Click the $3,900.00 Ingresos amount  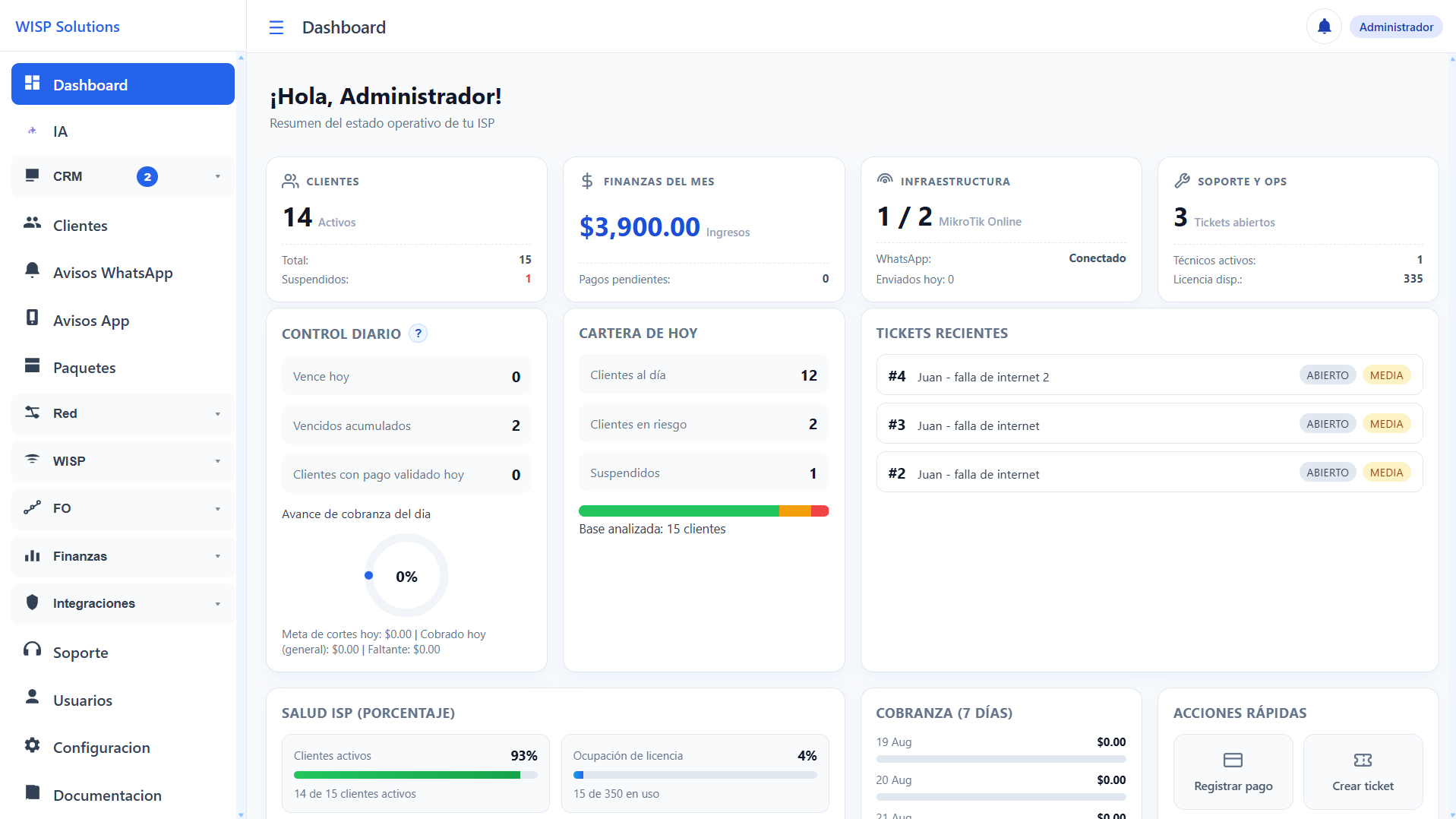pos(640,226)
